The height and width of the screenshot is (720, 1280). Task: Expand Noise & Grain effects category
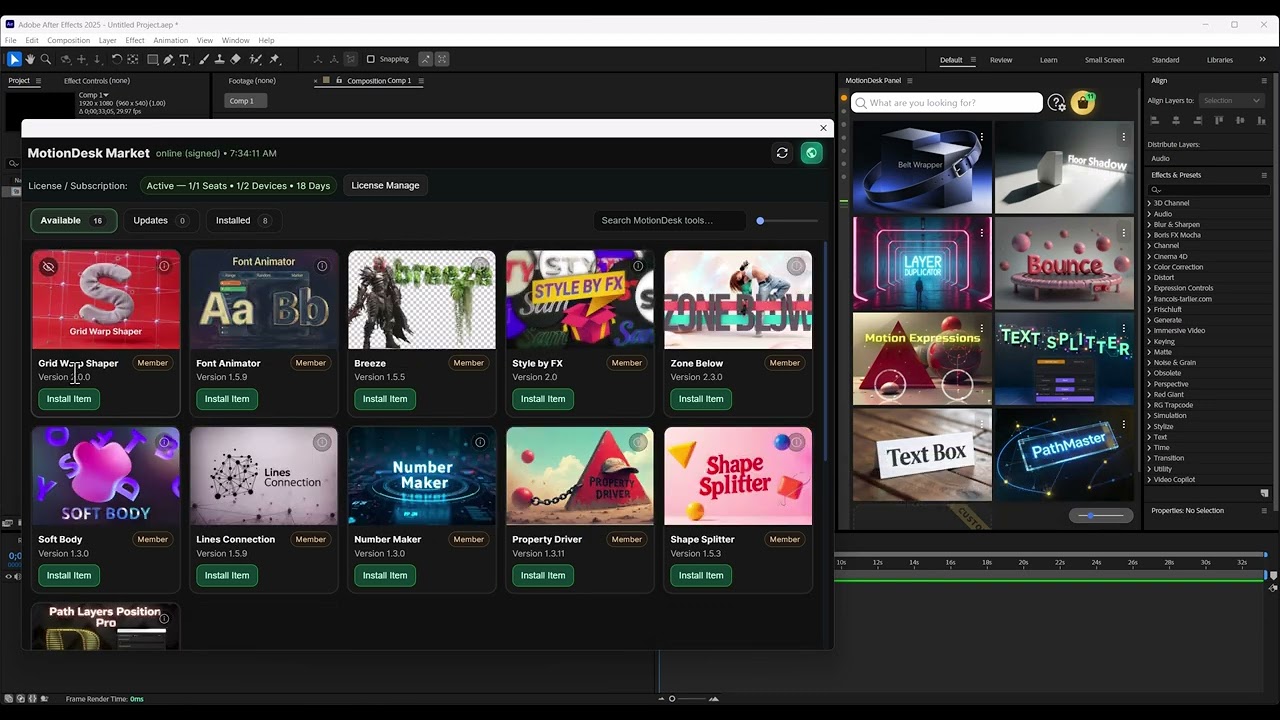(1149, 363)
